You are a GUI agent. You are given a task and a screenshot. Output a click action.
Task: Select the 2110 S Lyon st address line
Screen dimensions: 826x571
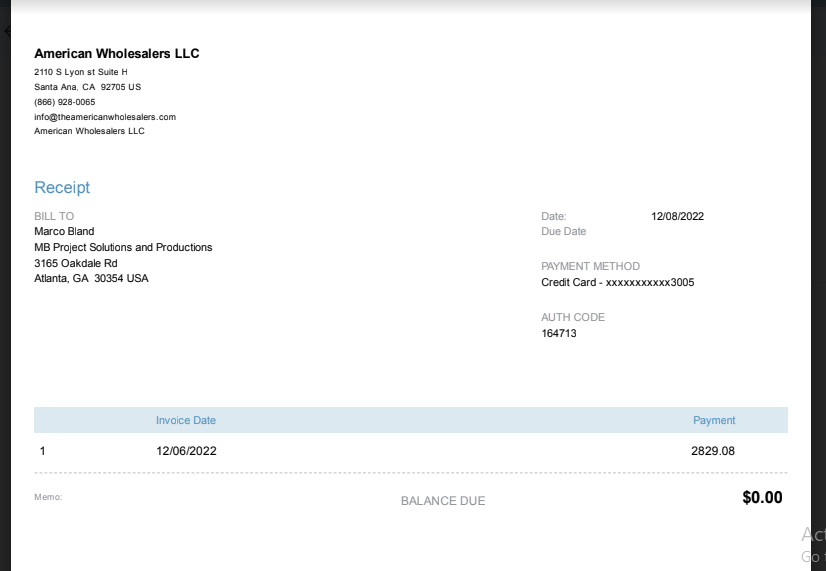coord(81,72)
